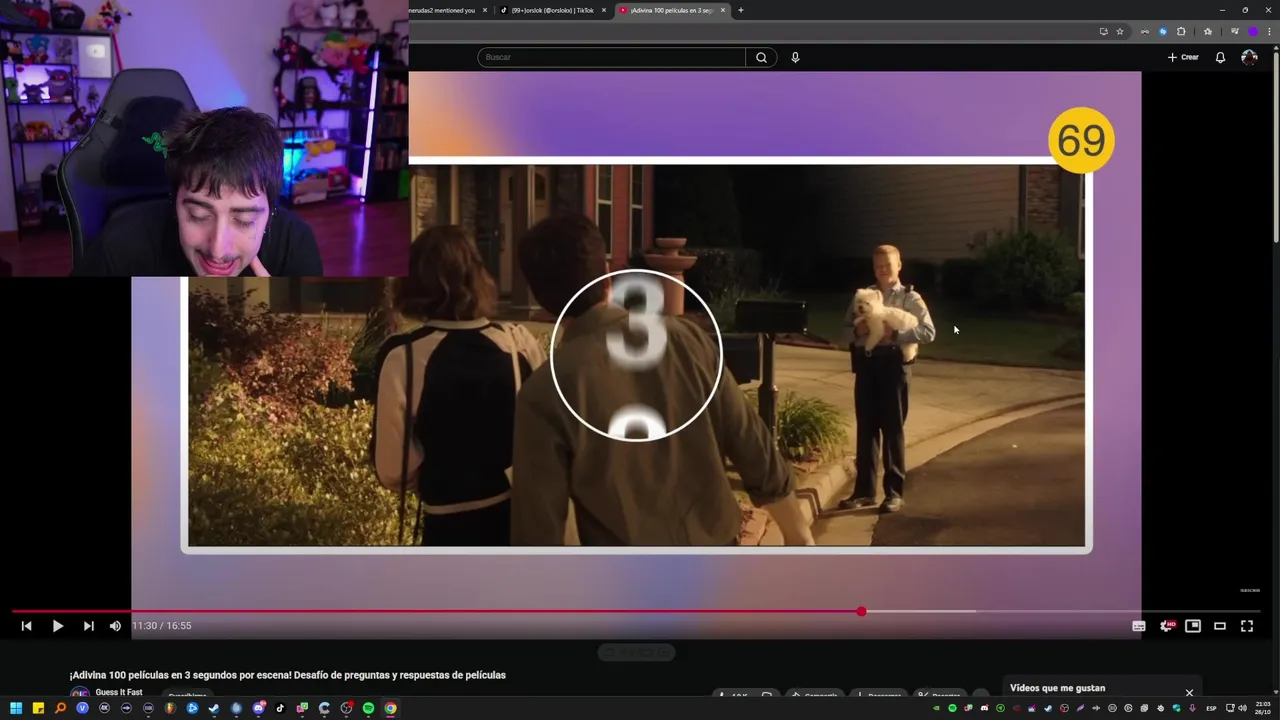Viewport: 1280px width, 720px height.
Task: Skip to the previous video
Action: (27, 626)
